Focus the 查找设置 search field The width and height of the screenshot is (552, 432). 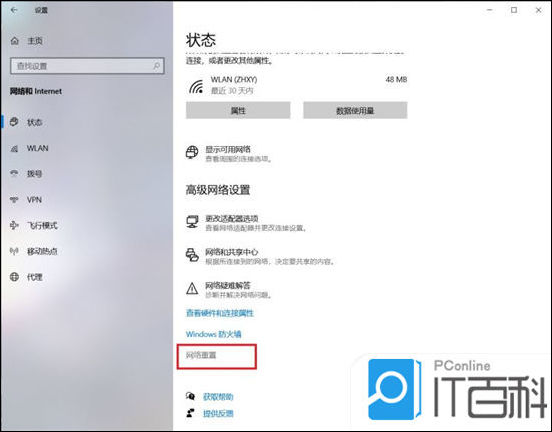tap(87, 66)
